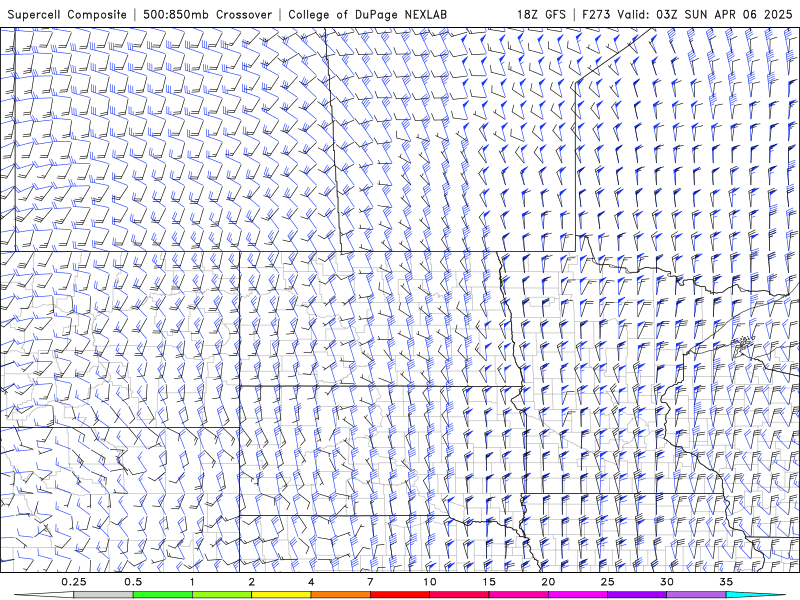Image resolution: width=800 pixels, height=600 pixels.
Task: Click the legend value 30
Action: tap(666, 582)
